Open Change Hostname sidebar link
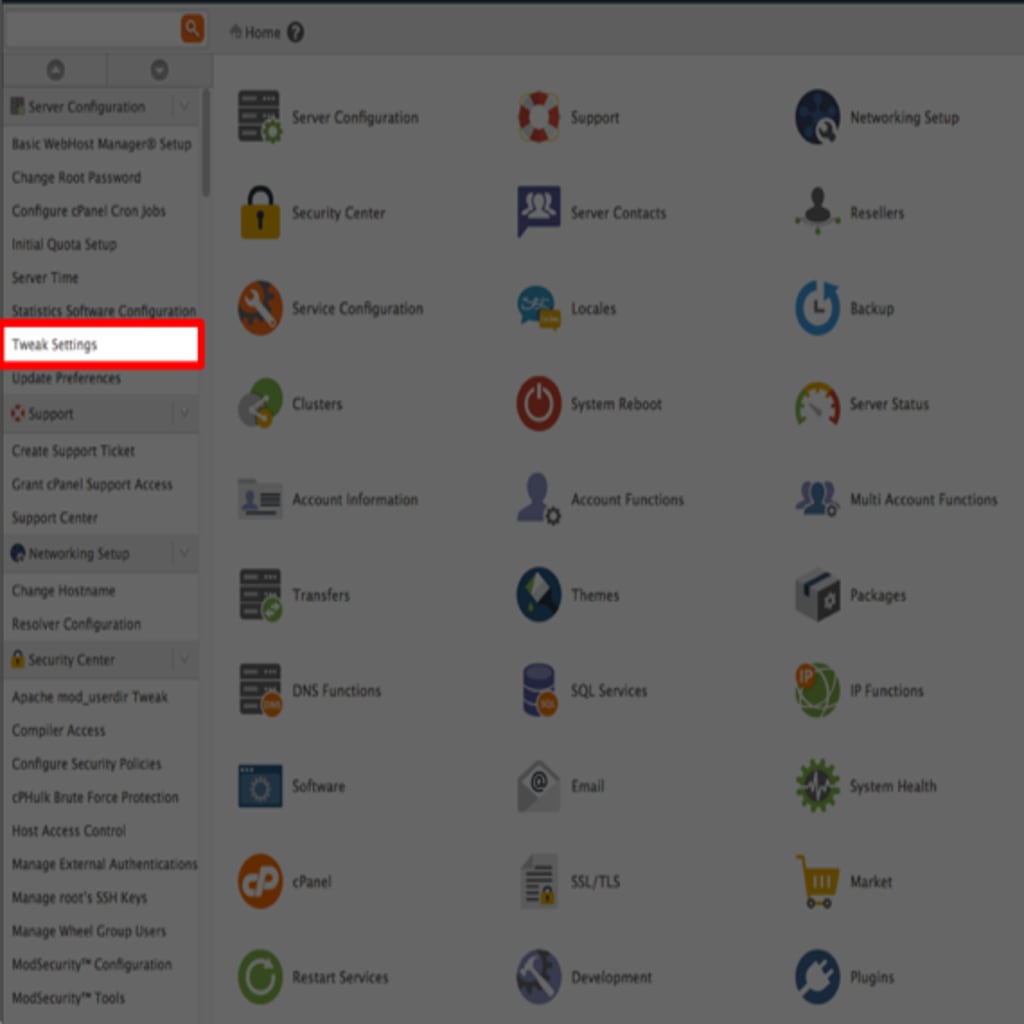 click(63, 590)
